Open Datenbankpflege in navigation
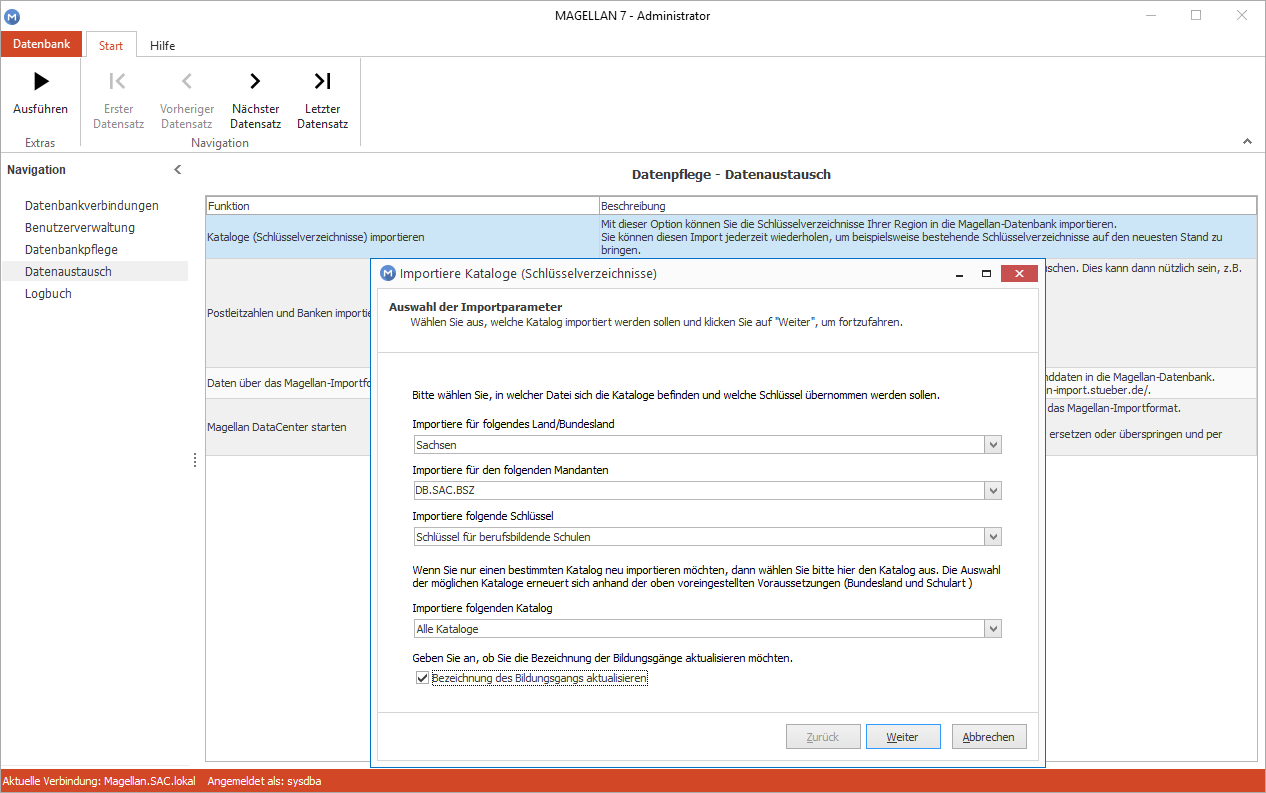This screenshot has height=793, width=1266. 72,249
